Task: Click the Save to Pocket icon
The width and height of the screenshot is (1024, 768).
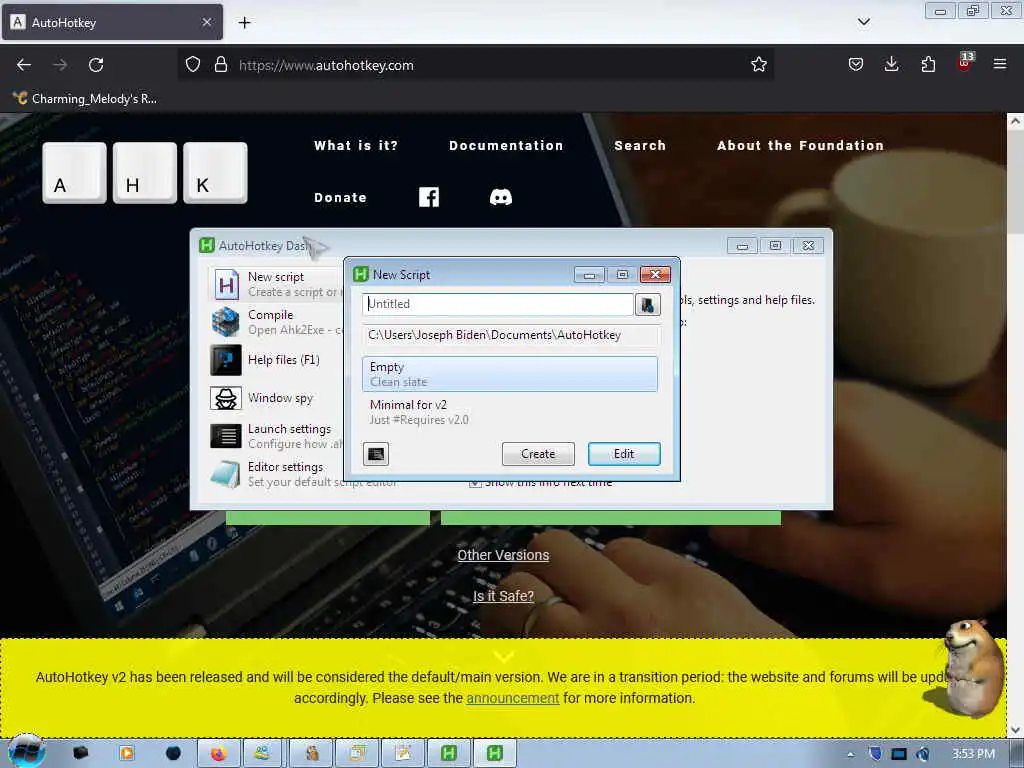Action: click(856, 65)
